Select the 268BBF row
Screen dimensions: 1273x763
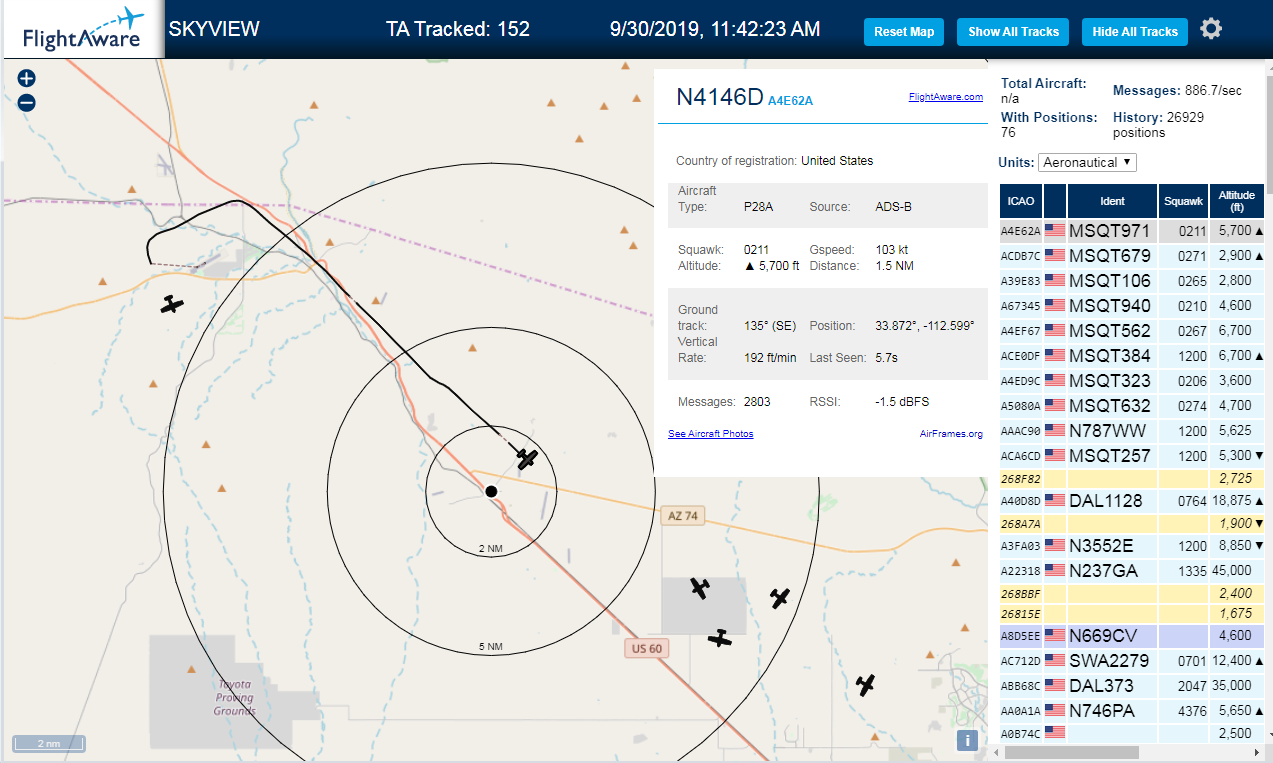point(1133,594)
